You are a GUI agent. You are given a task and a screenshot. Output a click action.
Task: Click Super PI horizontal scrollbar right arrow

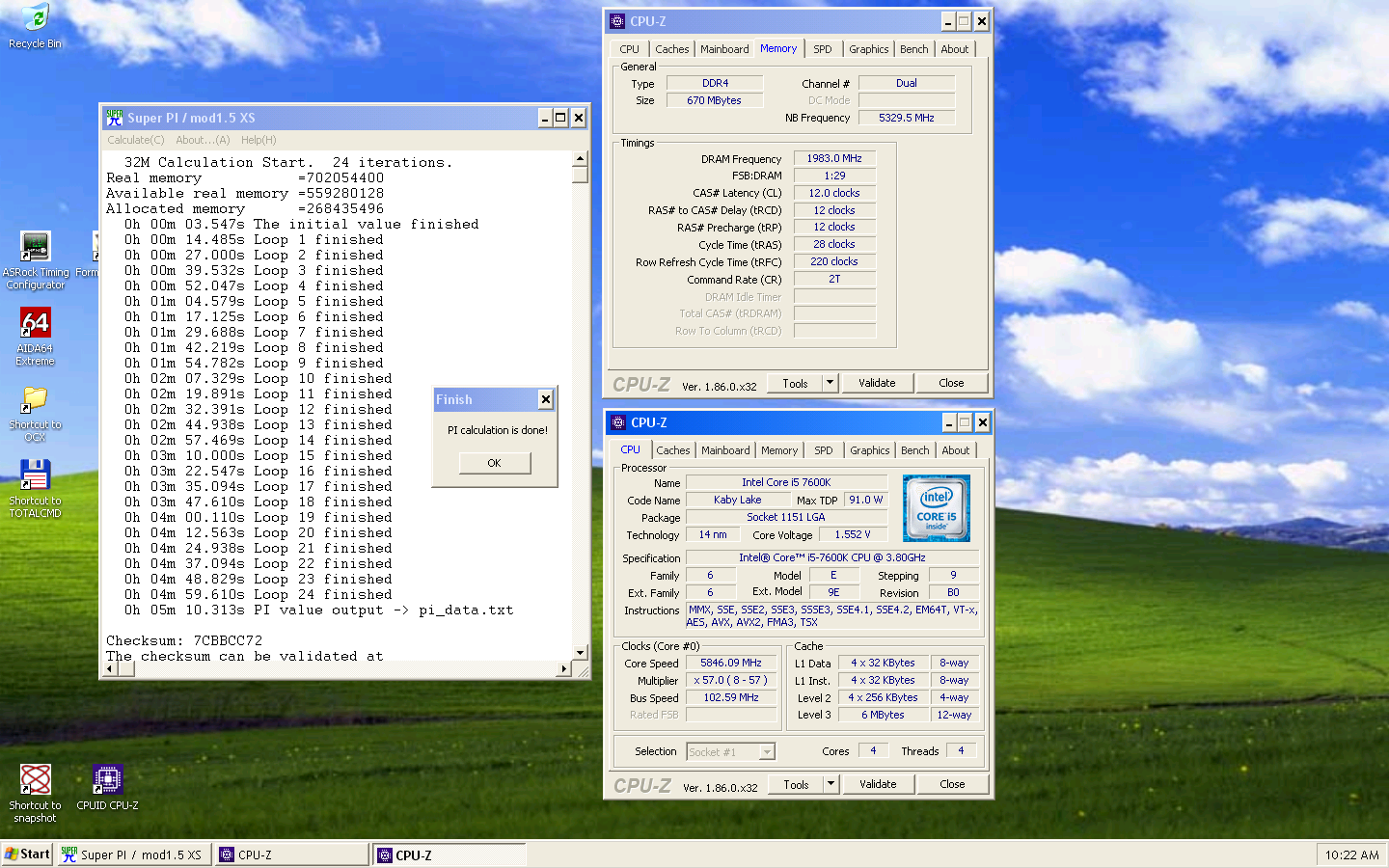coord(564,668)
